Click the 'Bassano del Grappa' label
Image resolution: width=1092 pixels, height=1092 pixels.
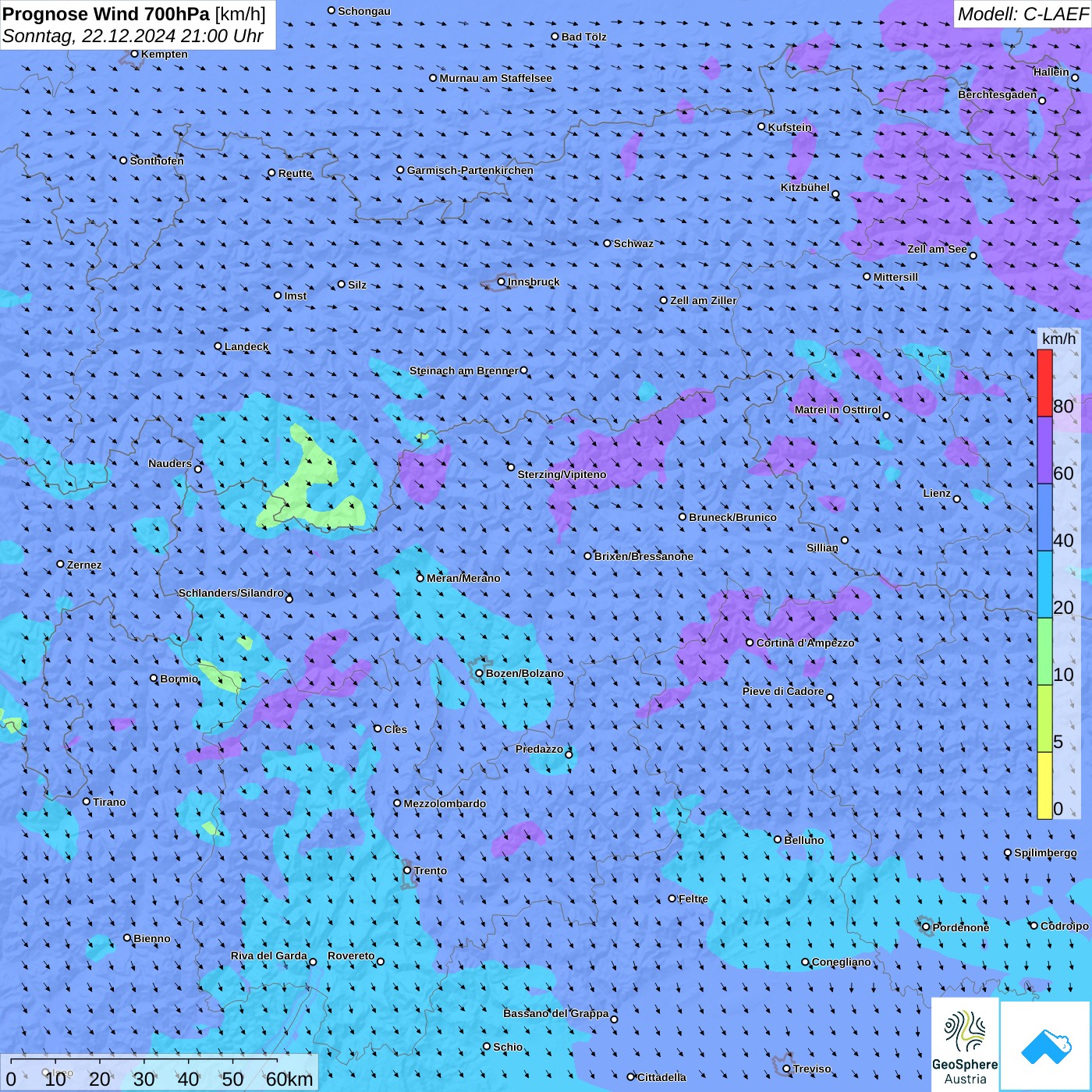pyautogui.click(x=556, y=1013)
